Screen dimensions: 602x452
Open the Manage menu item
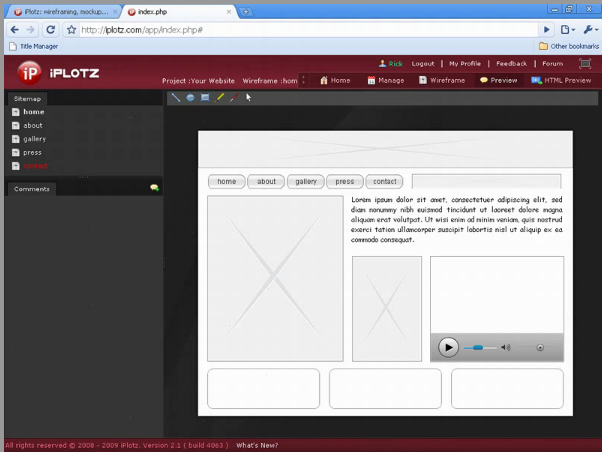click(x=385, y=80)
